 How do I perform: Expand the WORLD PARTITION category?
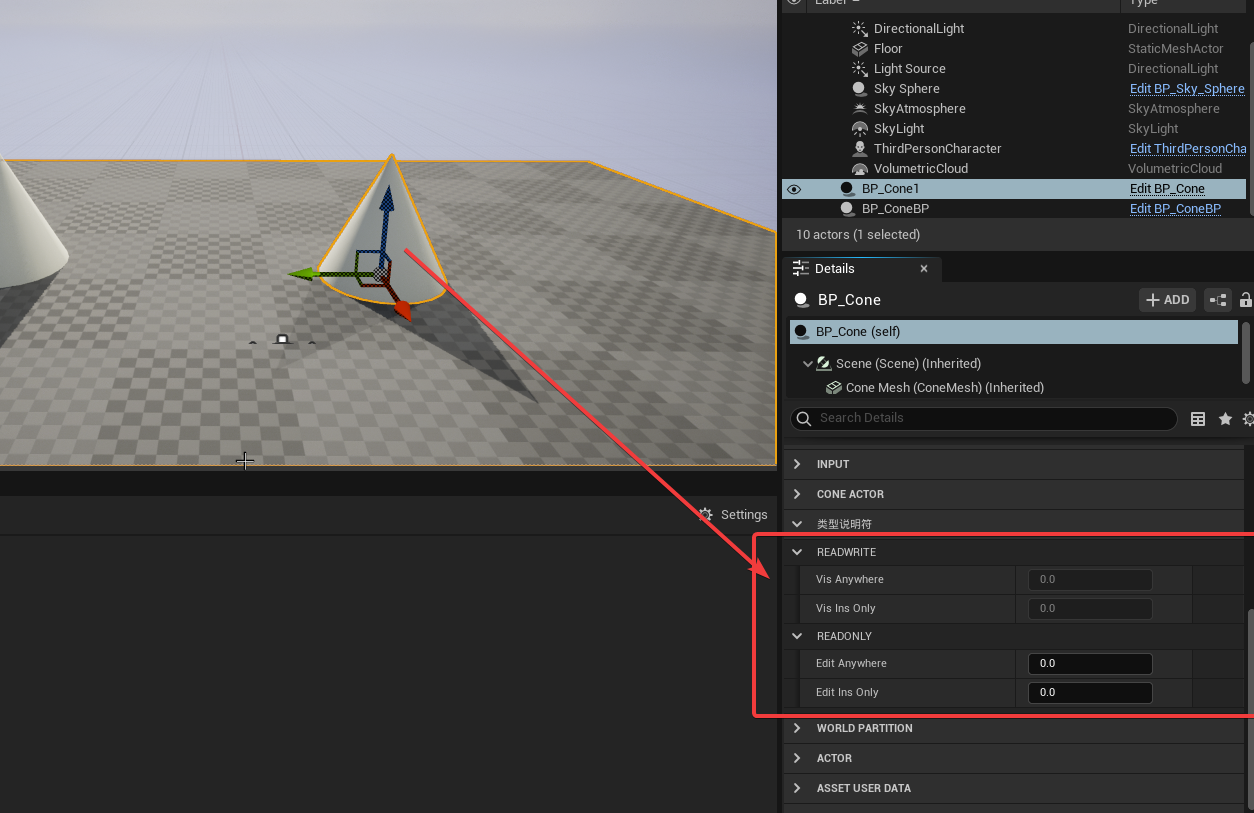(797, 728)
